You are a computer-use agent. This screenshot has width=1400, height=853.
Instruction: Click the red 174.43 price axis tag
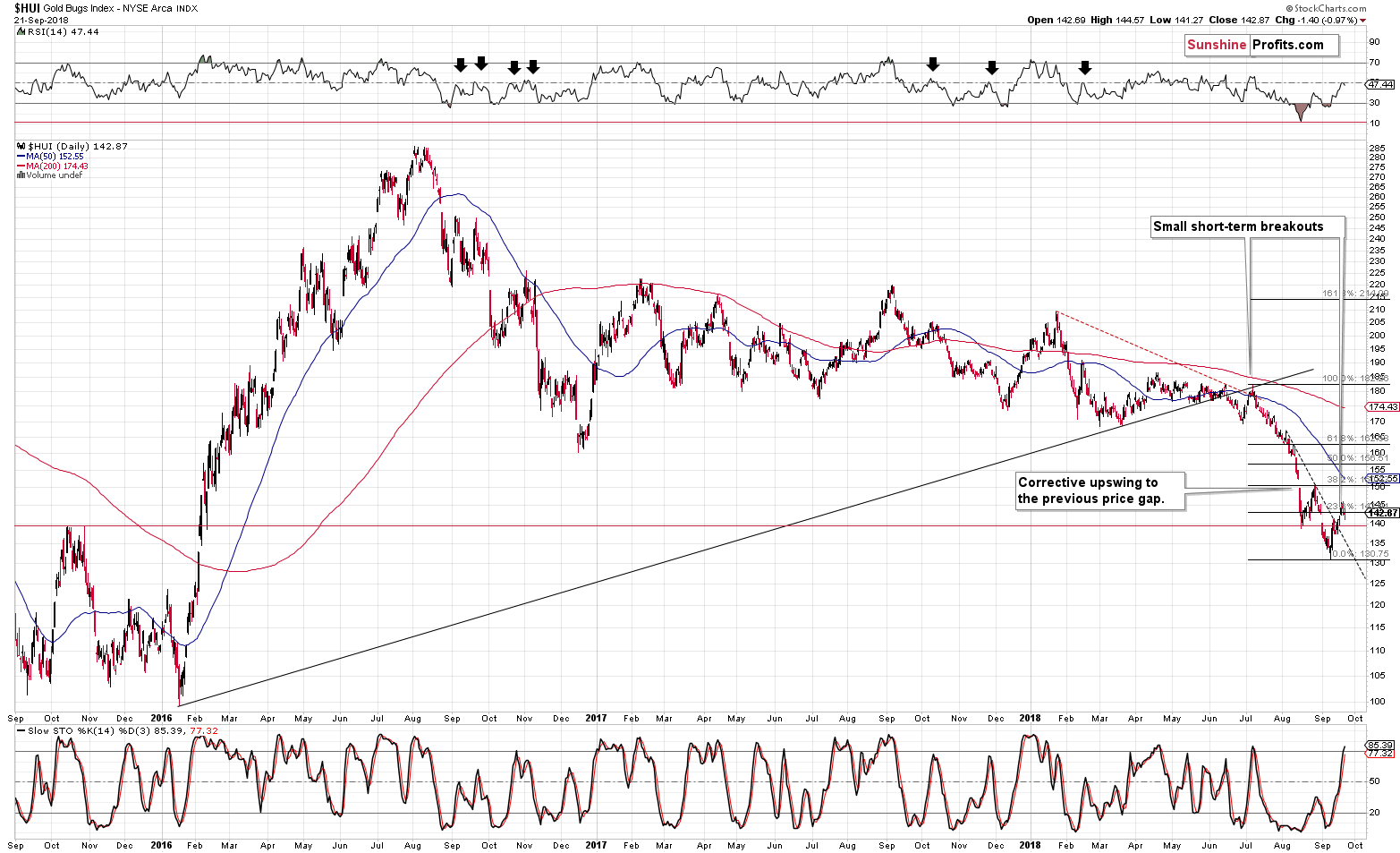pyautogui.click(x=1385, y=406)
